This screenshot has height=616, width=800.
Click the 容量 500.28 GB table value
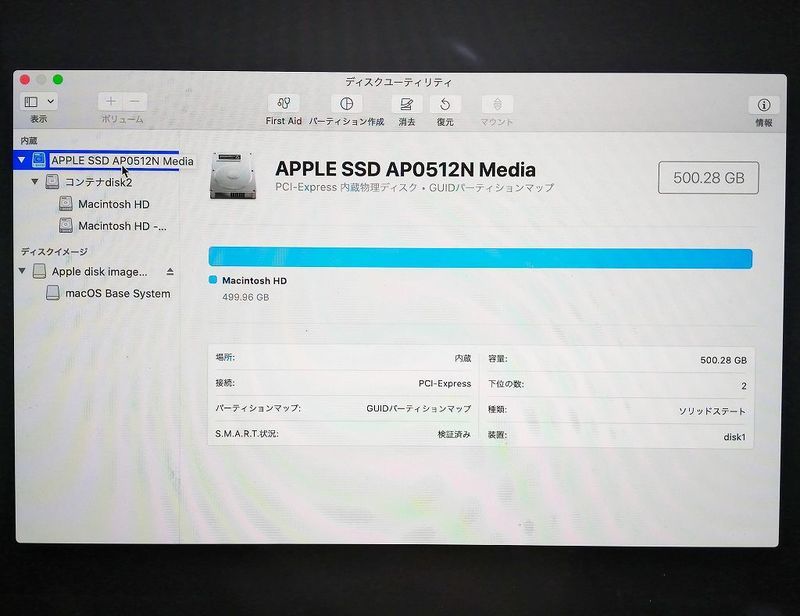[x=723, y=360]
